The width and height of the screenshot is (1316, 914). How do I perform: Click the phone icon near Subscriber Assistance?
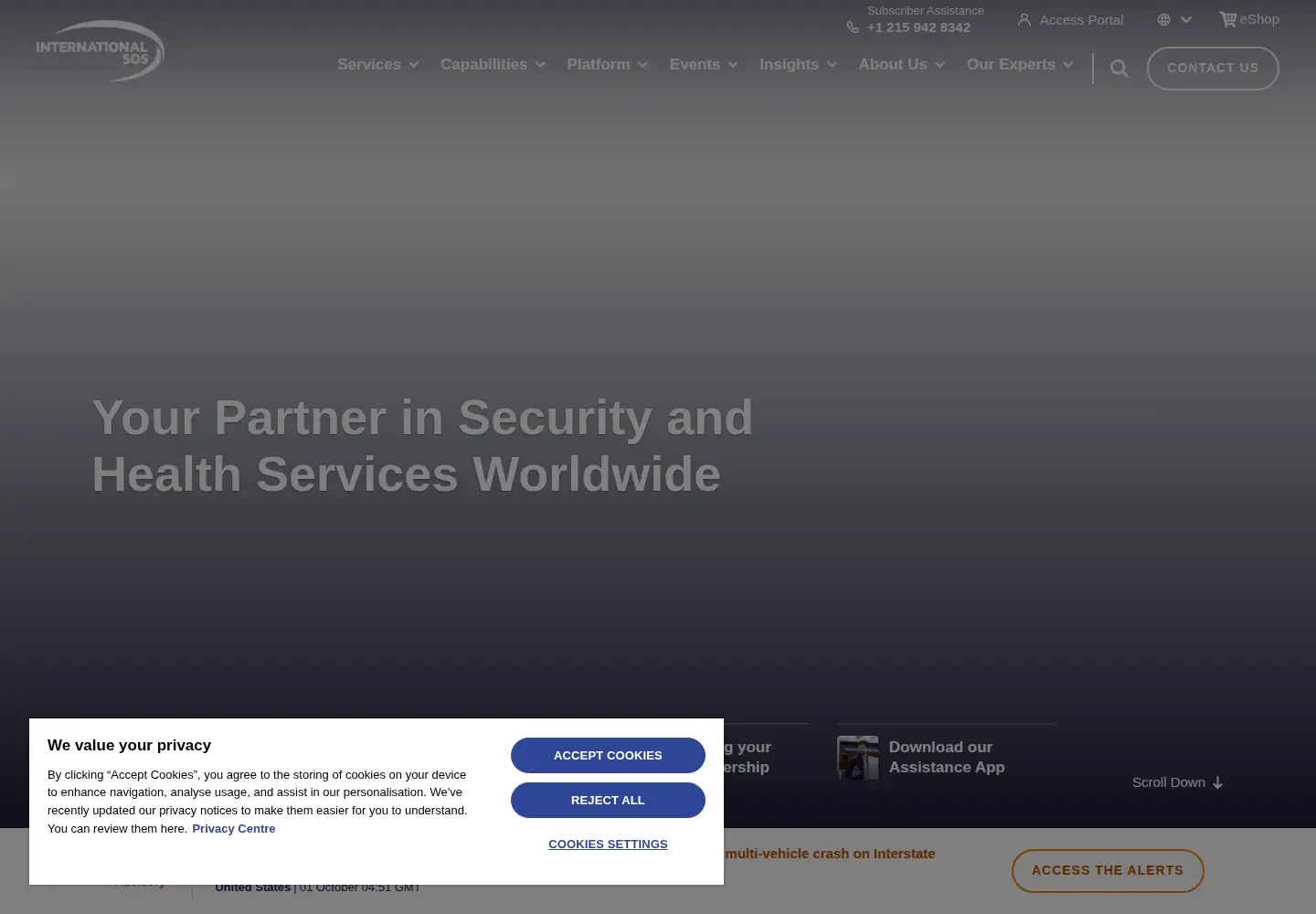click(x=853, y=27)
